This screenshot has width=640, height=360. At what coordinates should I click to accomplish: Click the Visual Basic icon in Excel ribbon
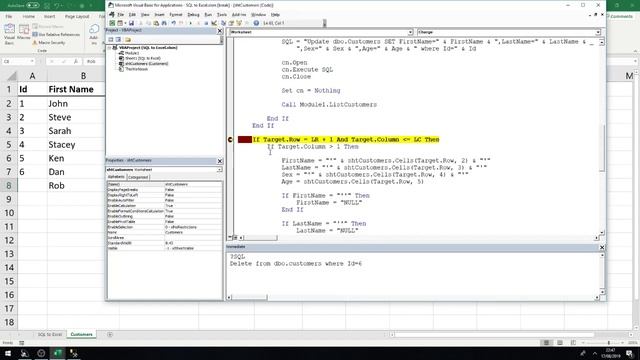[x=9, y=34]
